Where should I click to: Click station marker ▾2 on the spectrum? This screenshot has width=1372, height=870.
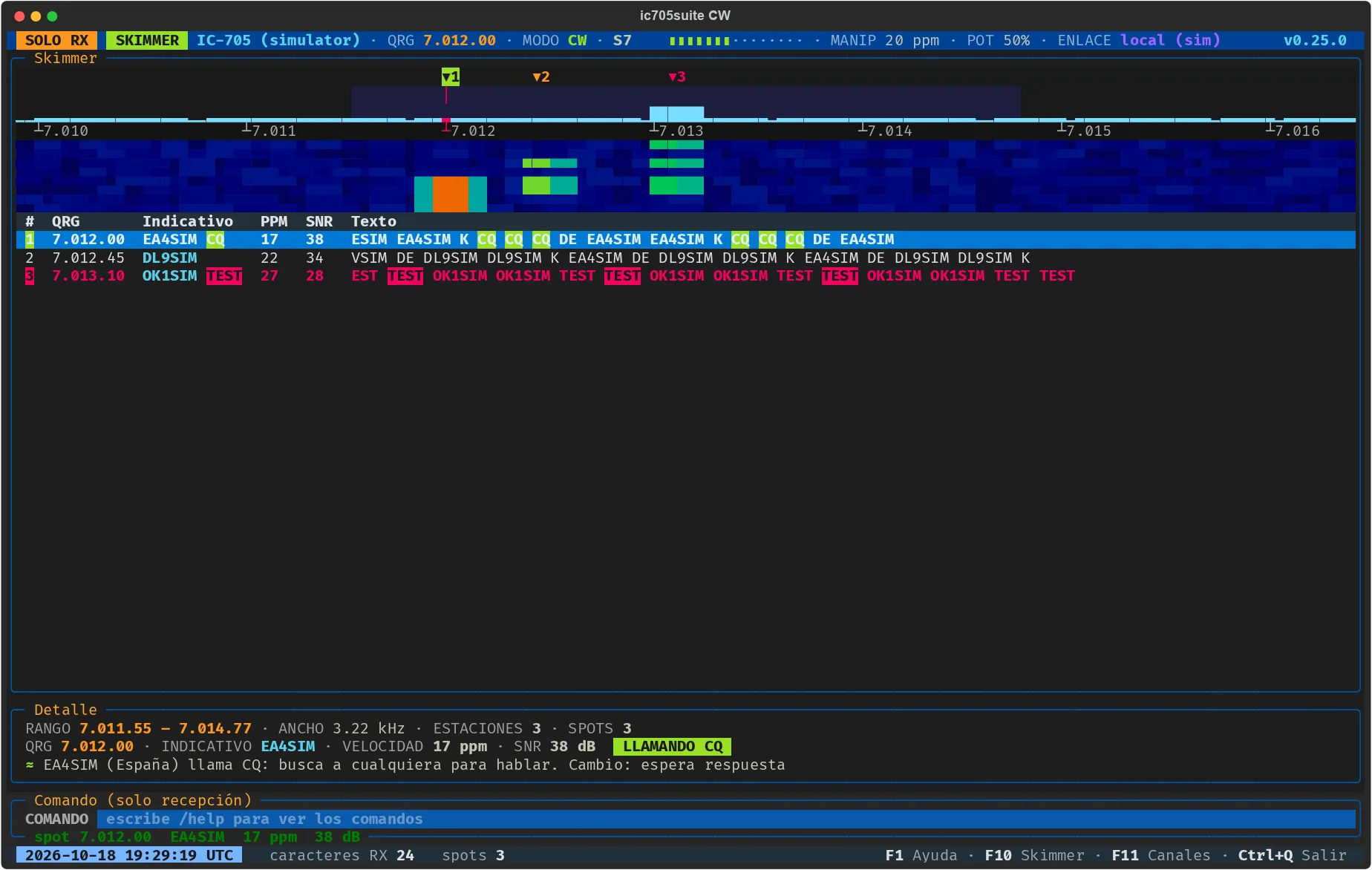point(541,76)
